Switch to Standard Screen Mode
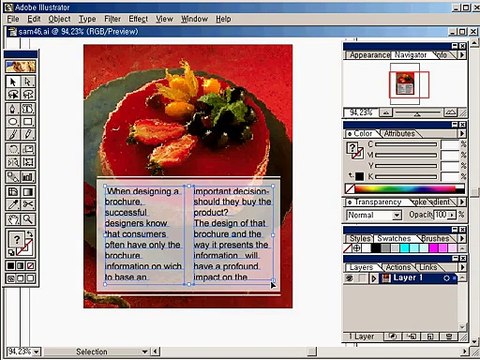 pos(11,278)
